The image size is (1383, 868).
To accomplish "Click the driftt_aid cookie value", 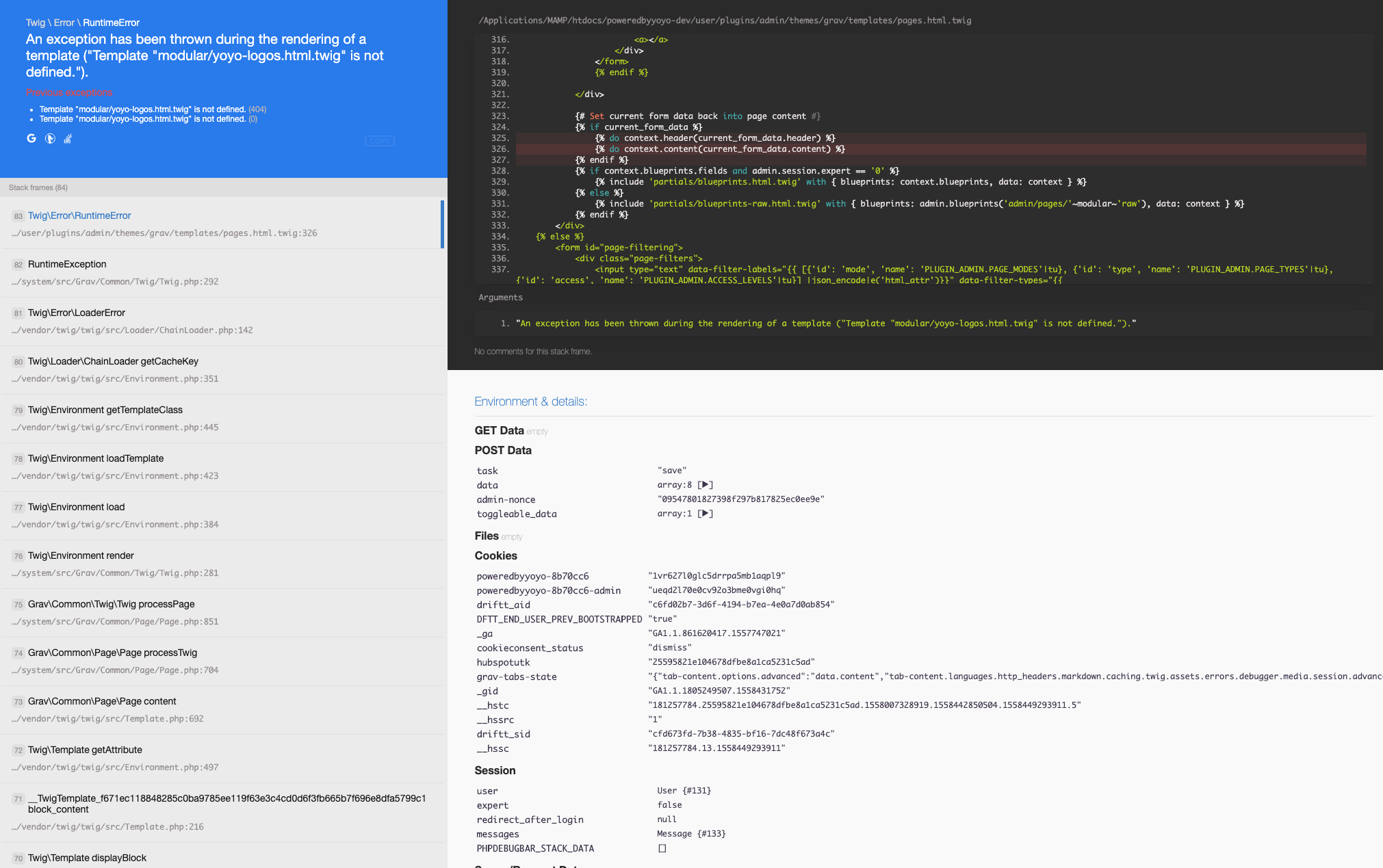I will tap(741, 605).
